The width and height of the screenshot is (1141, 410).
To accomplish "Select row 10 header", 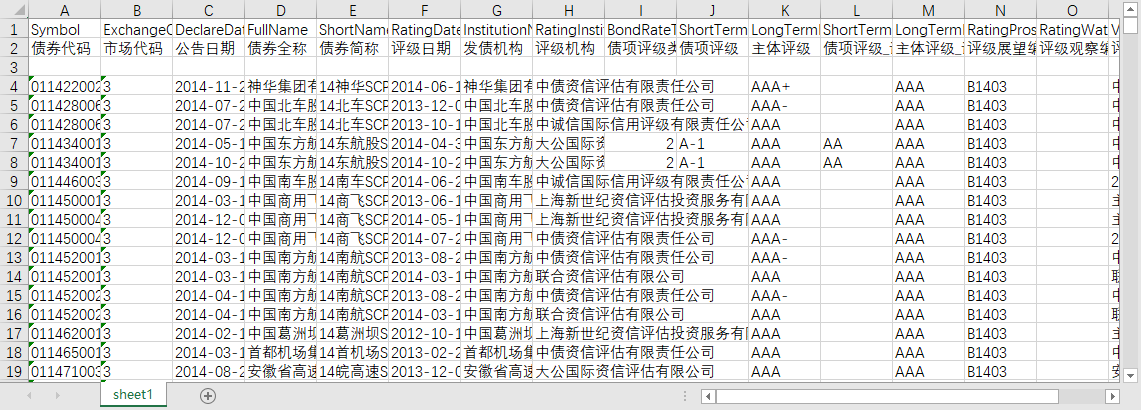I will coord(15,200).
